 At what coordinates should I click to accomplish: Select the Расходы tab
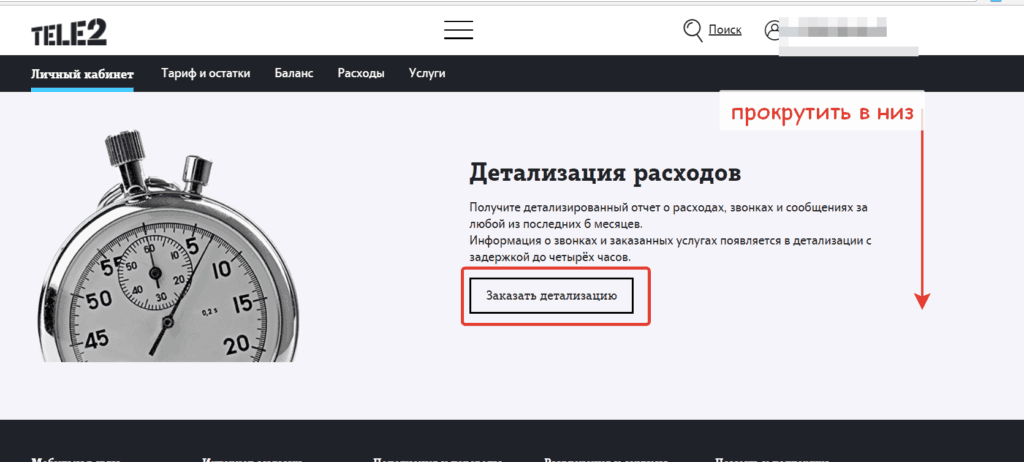click(x=361, y=73)
